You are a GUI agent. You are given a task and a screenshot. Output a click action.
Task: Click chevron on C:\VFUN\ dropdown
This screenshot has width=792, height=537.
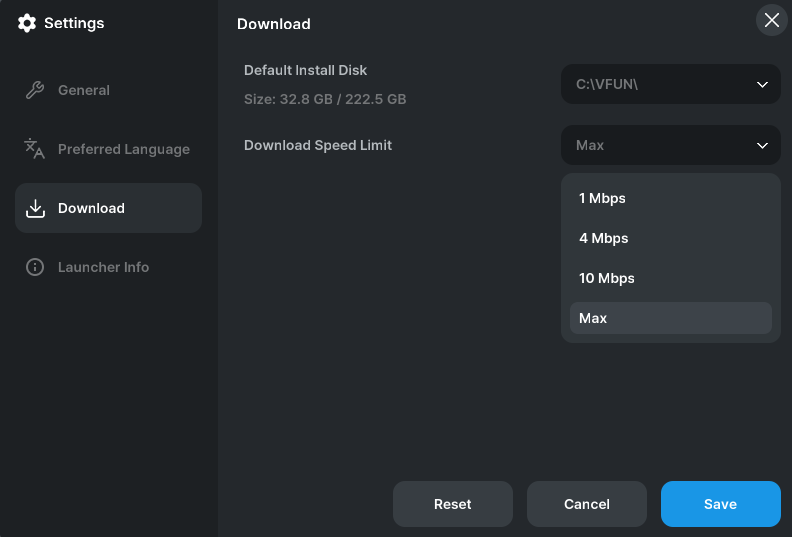click(762, 84)
